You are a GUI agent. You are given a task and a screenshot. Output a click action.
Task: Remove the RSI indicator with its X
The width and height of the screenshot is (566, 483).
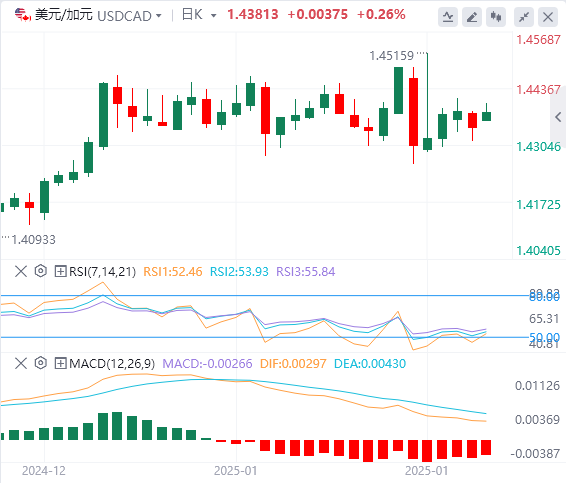pos(21,271)
